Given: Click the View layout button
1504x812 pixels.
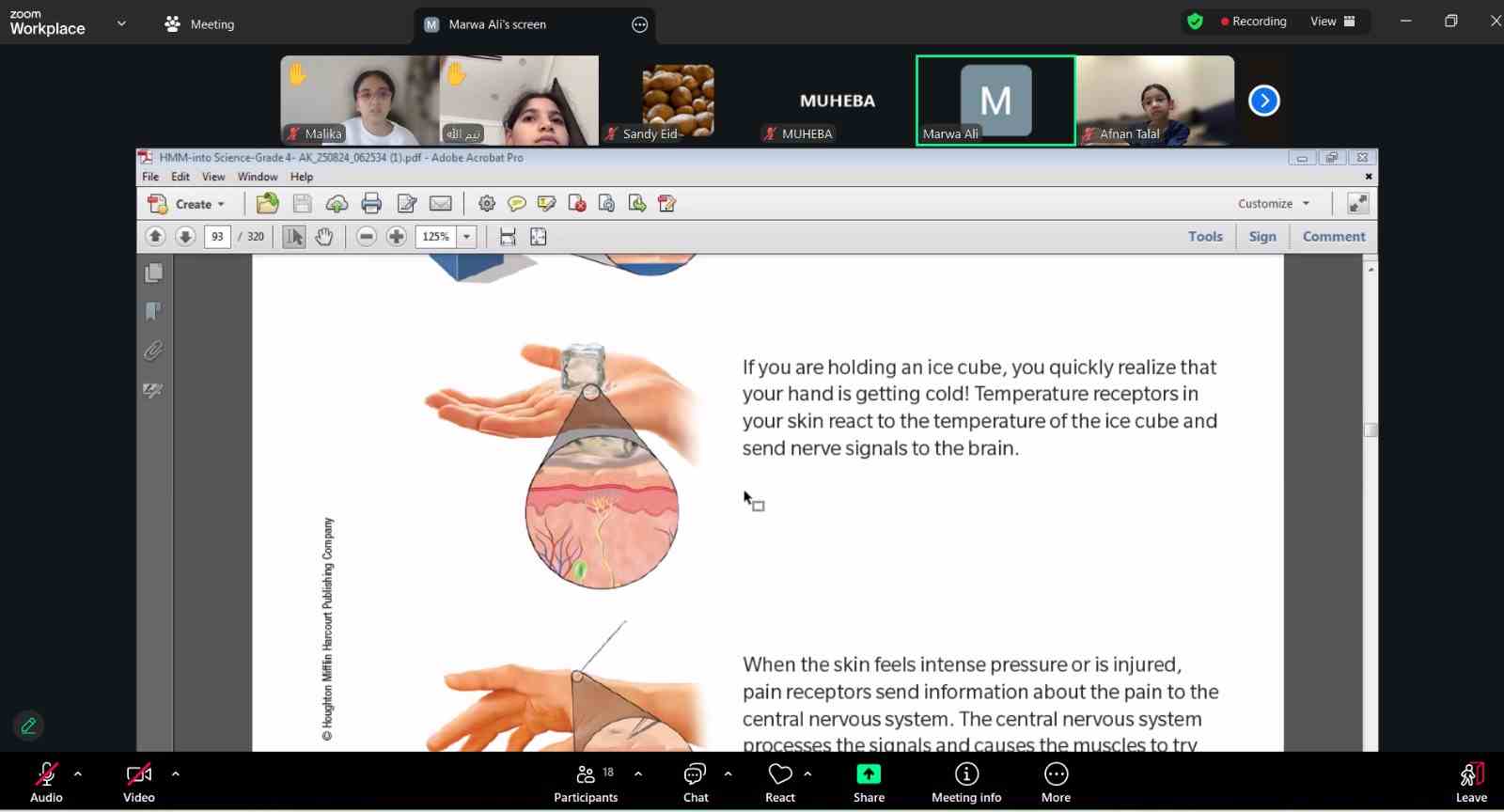Looking at the screenshot, I should click(1332, 22).
